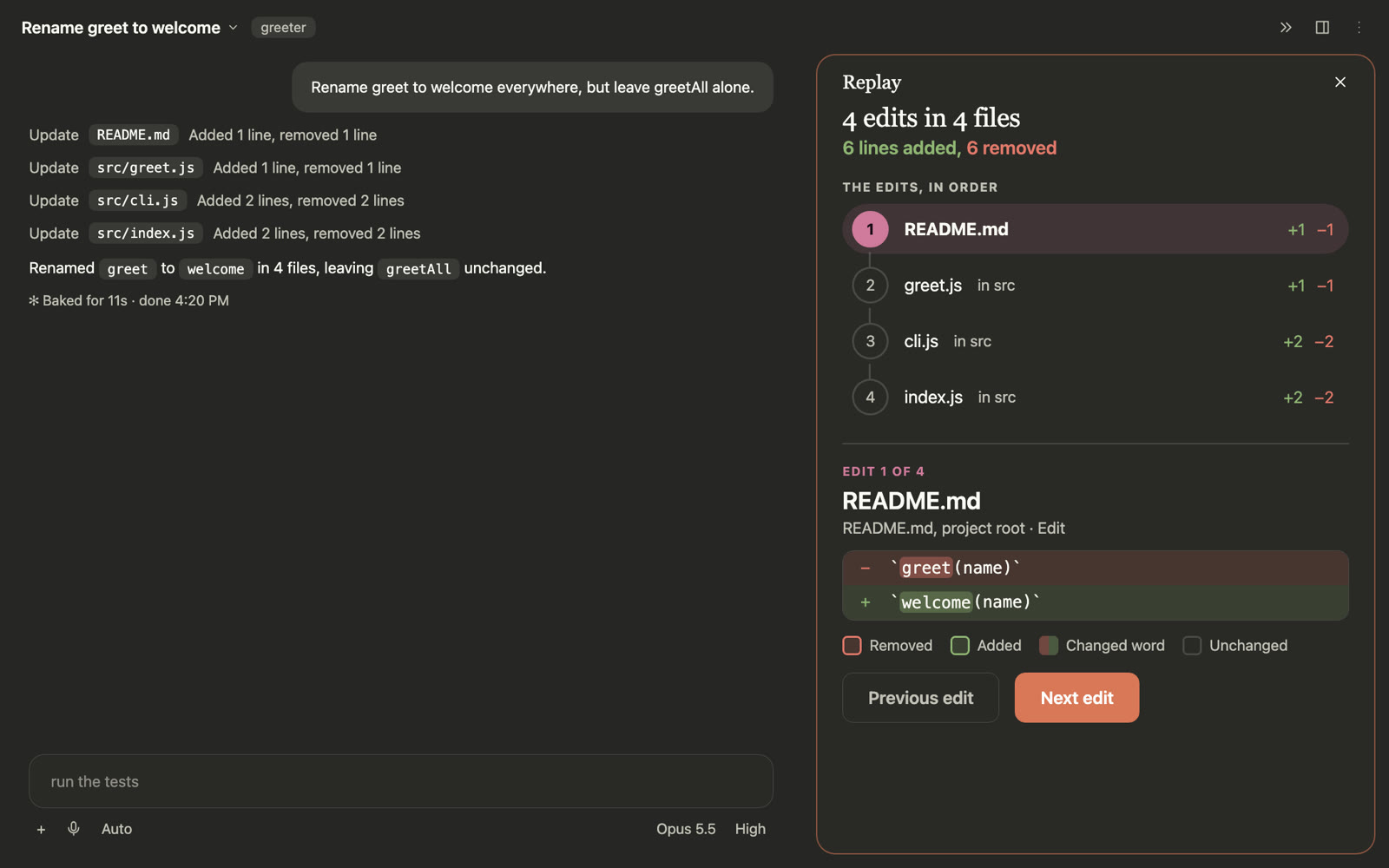The width and height of the screenshot is (1389, 868).
Task: Click the greeter project tag
Action: coord(283,28)
